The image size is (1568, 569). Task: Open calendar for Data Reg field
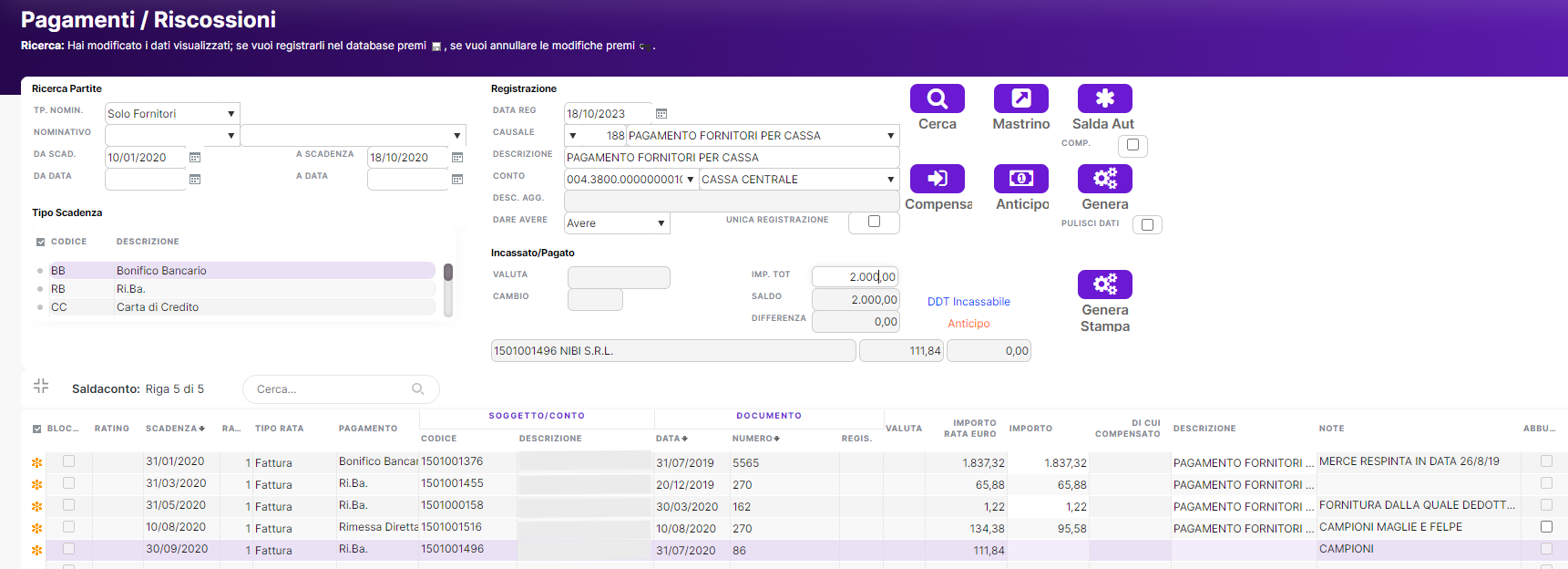(661, 114)
